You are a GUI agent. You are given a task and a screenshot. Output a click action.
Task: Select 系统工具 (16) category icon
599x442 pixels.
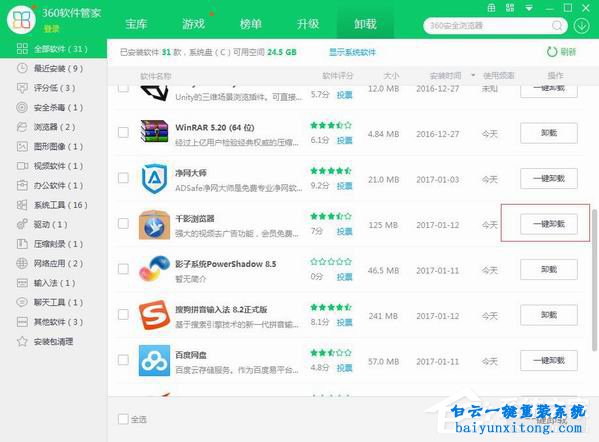click(x=22, y=205)
